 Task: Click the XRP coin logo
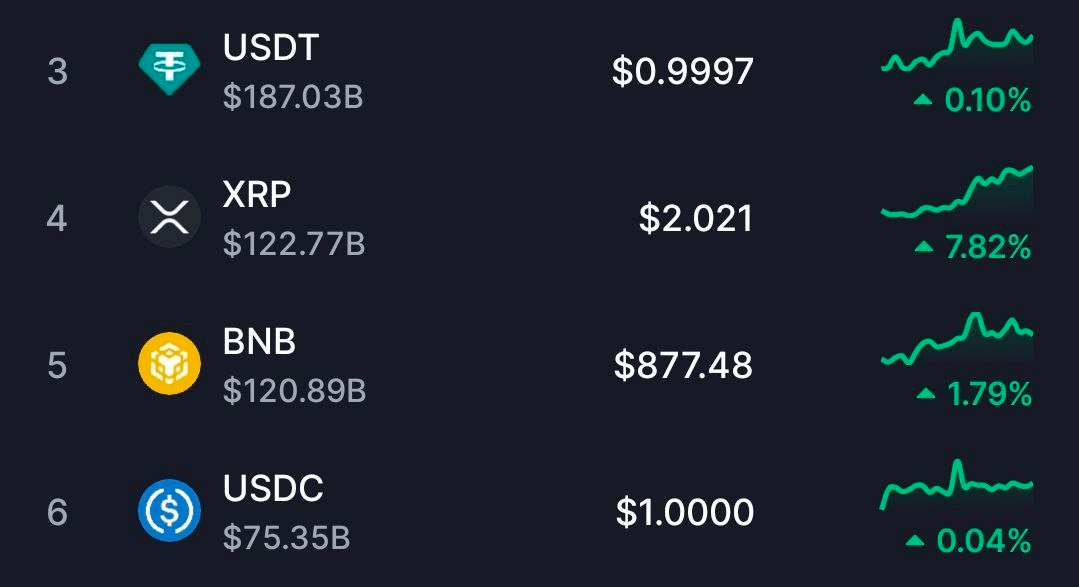click(x=168, y=217)
